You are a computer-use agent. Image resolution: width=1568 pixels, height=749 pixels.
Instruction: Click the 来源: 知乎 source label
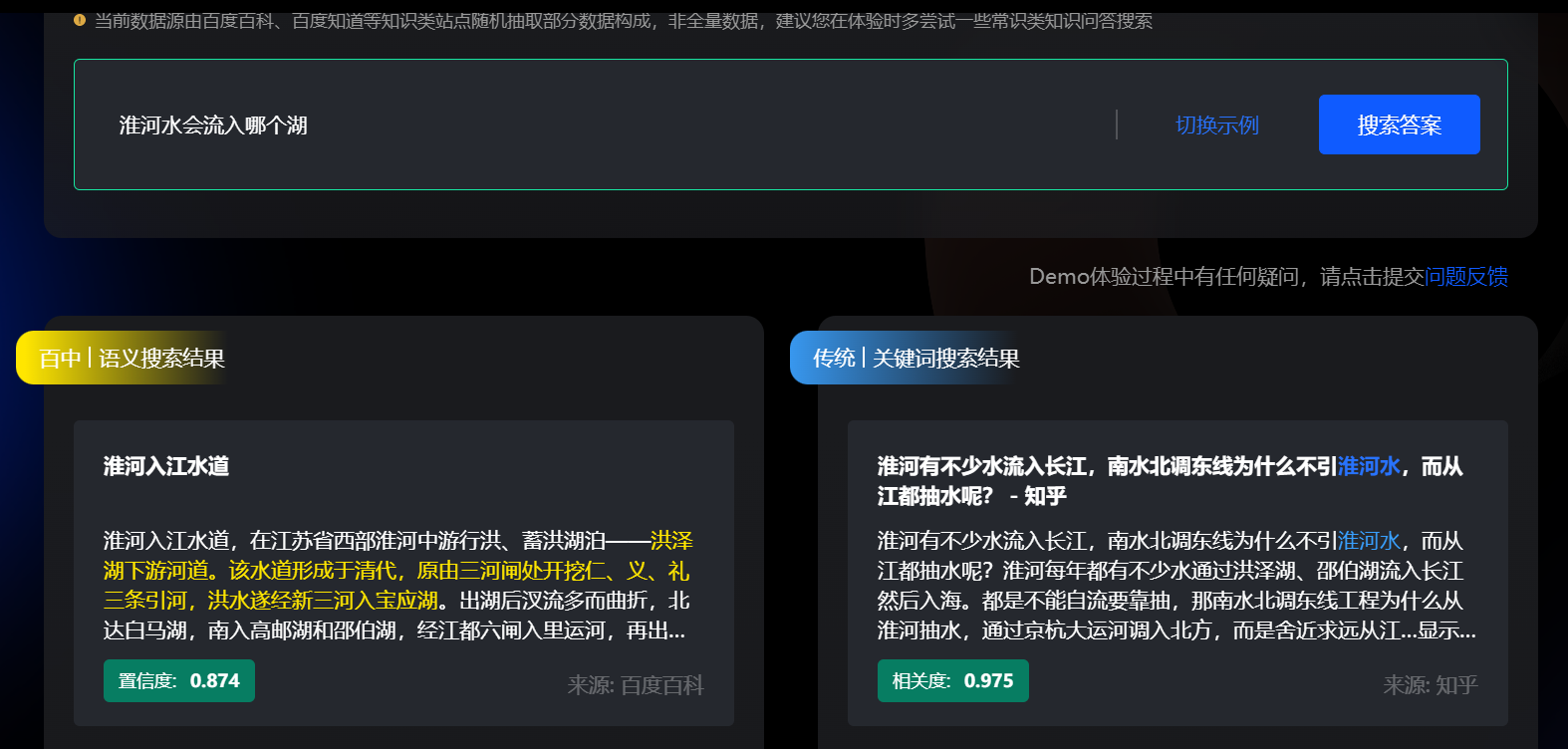[x=1430, y=685]
